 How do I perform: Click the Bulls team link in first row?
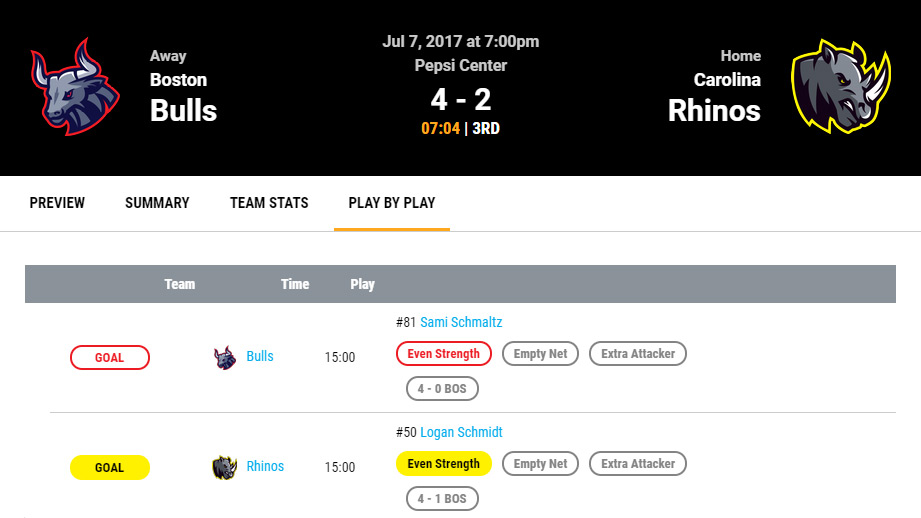pos(260,357)
